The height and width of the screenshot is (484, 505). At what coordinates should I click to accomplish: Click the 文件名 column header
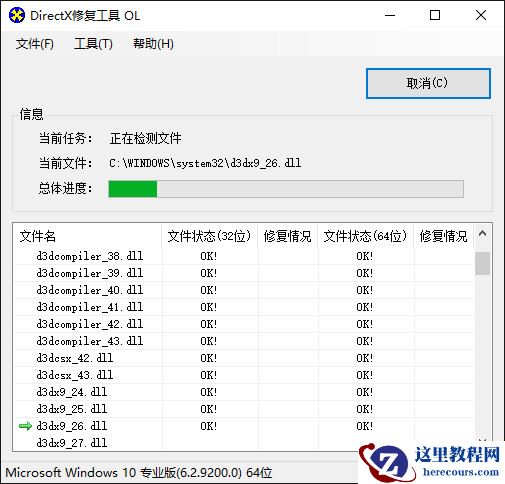pyautogui.click(x=87, y=236)
